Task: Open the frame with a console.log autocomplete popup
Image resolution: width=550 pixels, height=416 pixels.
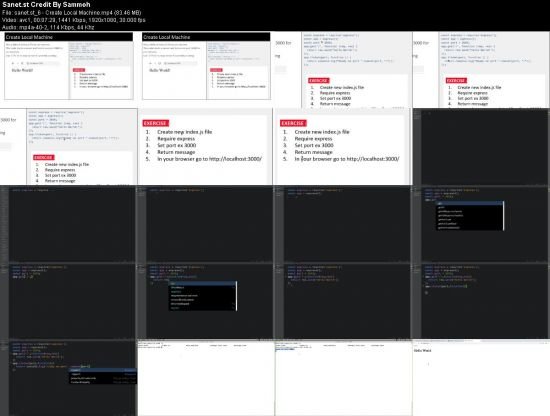Action: click(68, 378)
